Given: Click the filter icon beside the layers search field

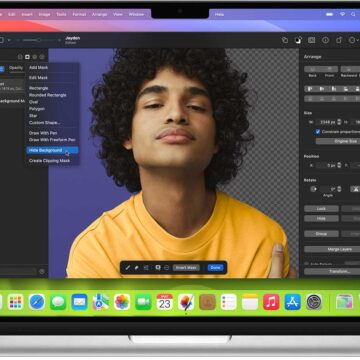Looking at the screenshot, I should click(x=42, y=272).
